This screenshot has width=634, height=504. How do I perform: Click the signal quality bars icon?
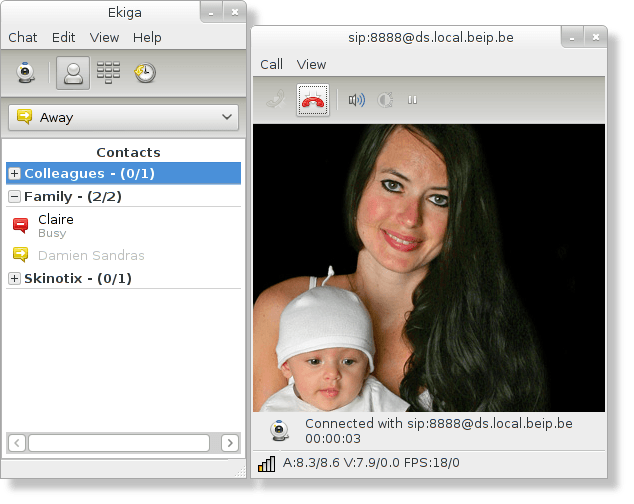pyautogui.click(x=266, y=464)
